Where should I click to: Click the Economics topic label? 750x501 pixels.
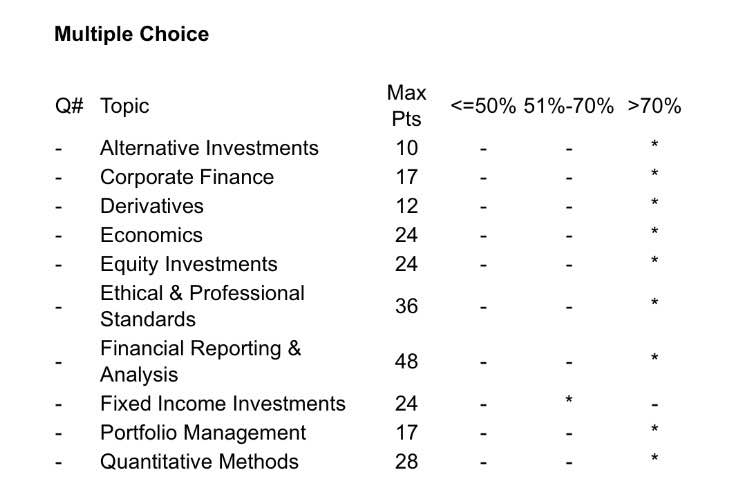pos(151,235)
